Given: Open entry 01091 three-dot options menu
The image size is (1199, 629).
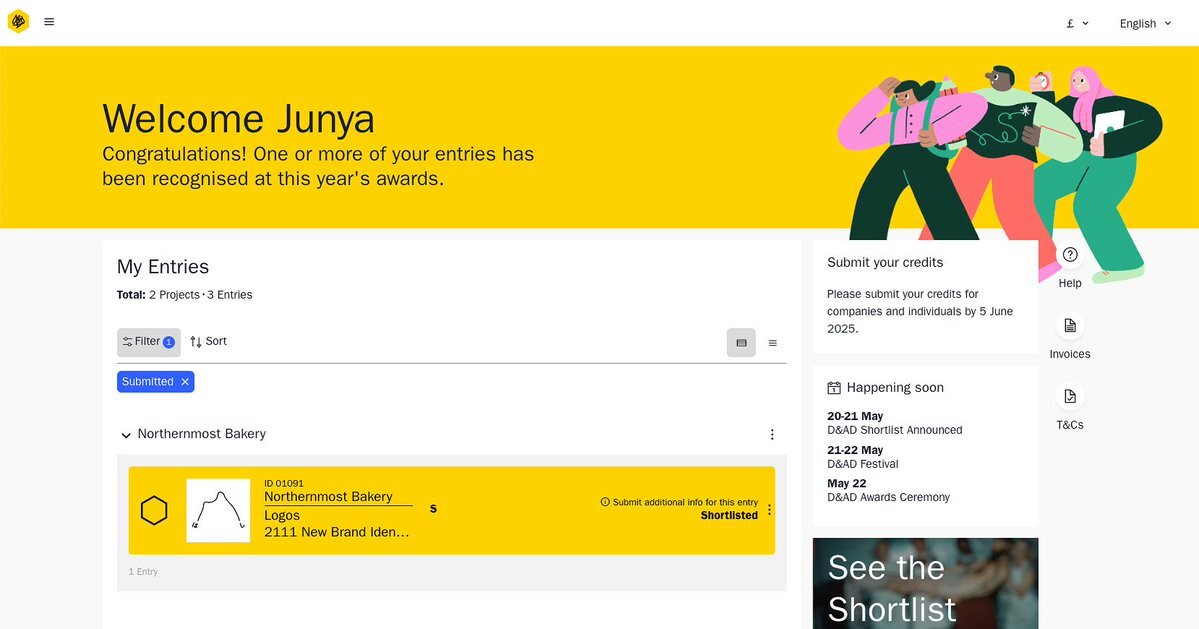Looking at the screenshot, I should [769, 510].
